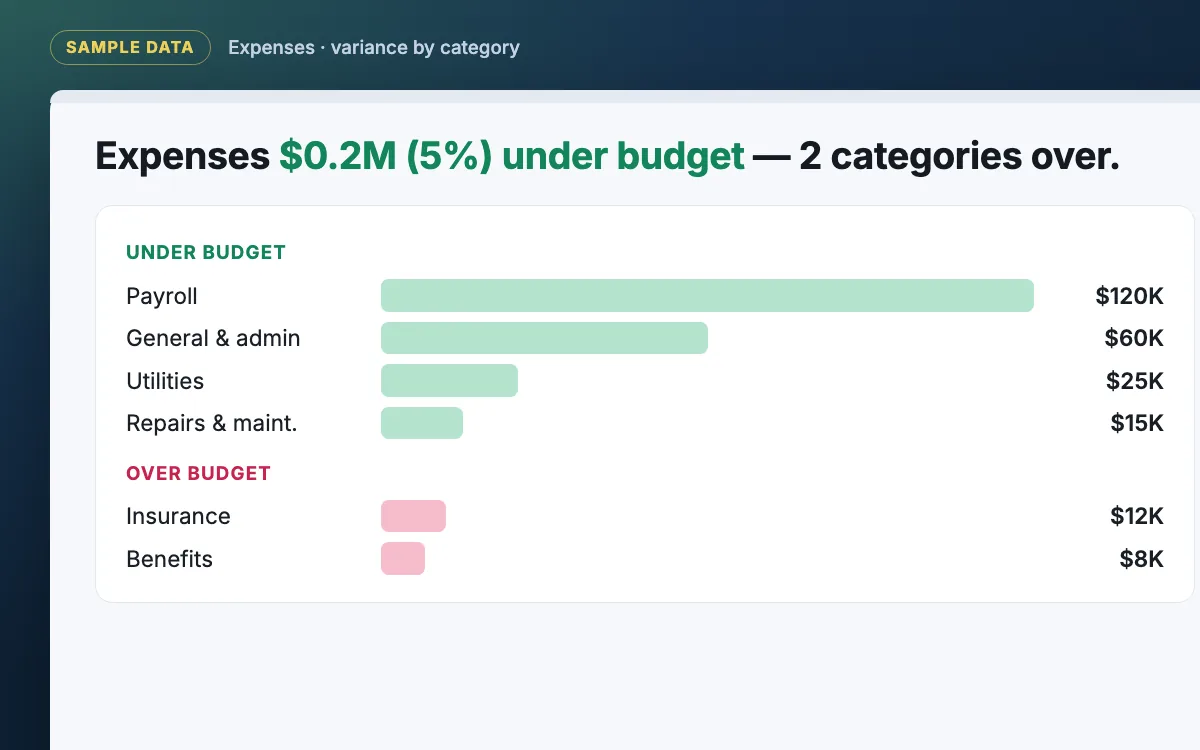The height and width of the screenshot is (750, 1200).
Task: Select the $12K Insurance value
Action: [1137, 516]
